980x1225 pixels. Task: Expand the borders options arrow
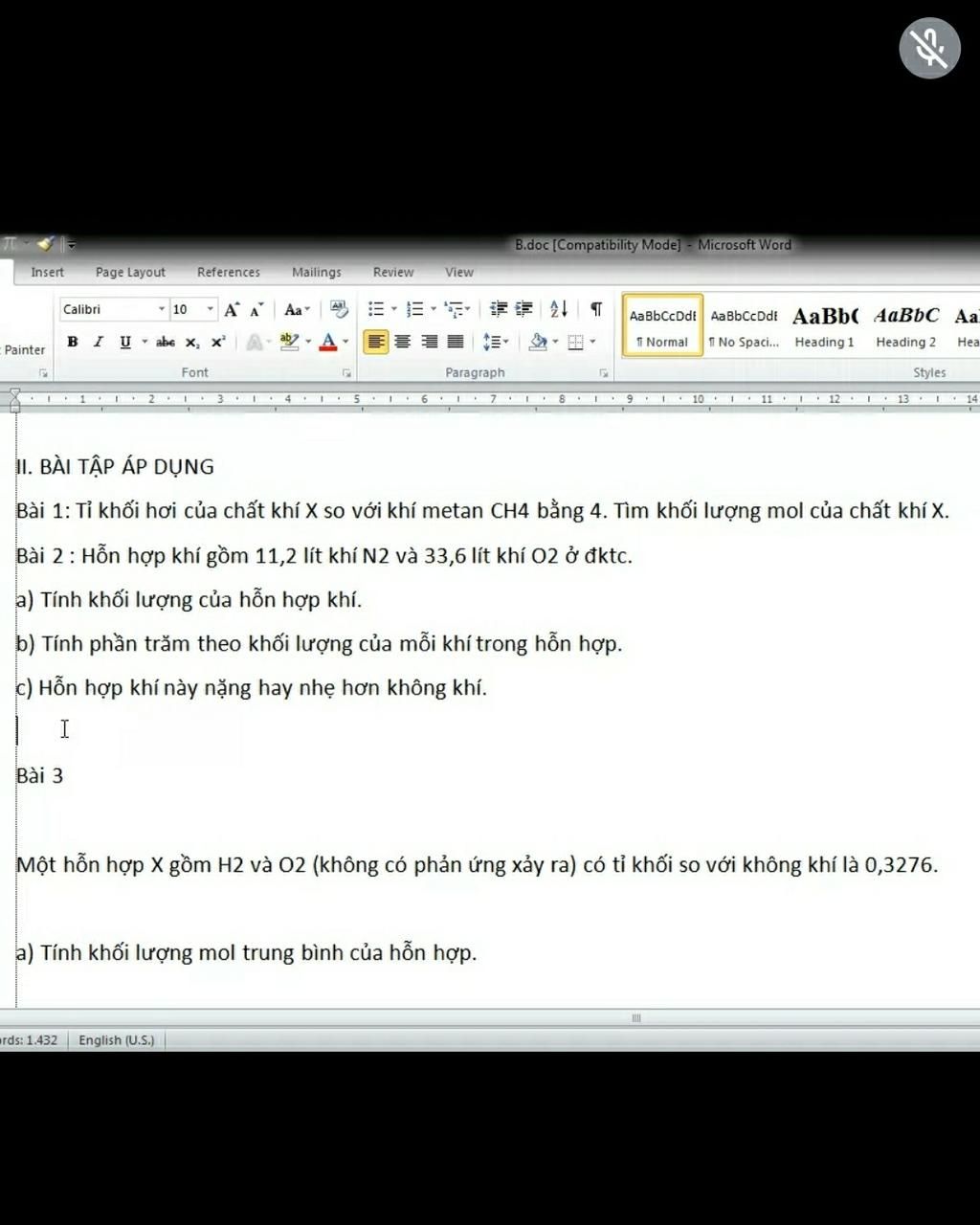pos(592,342)
